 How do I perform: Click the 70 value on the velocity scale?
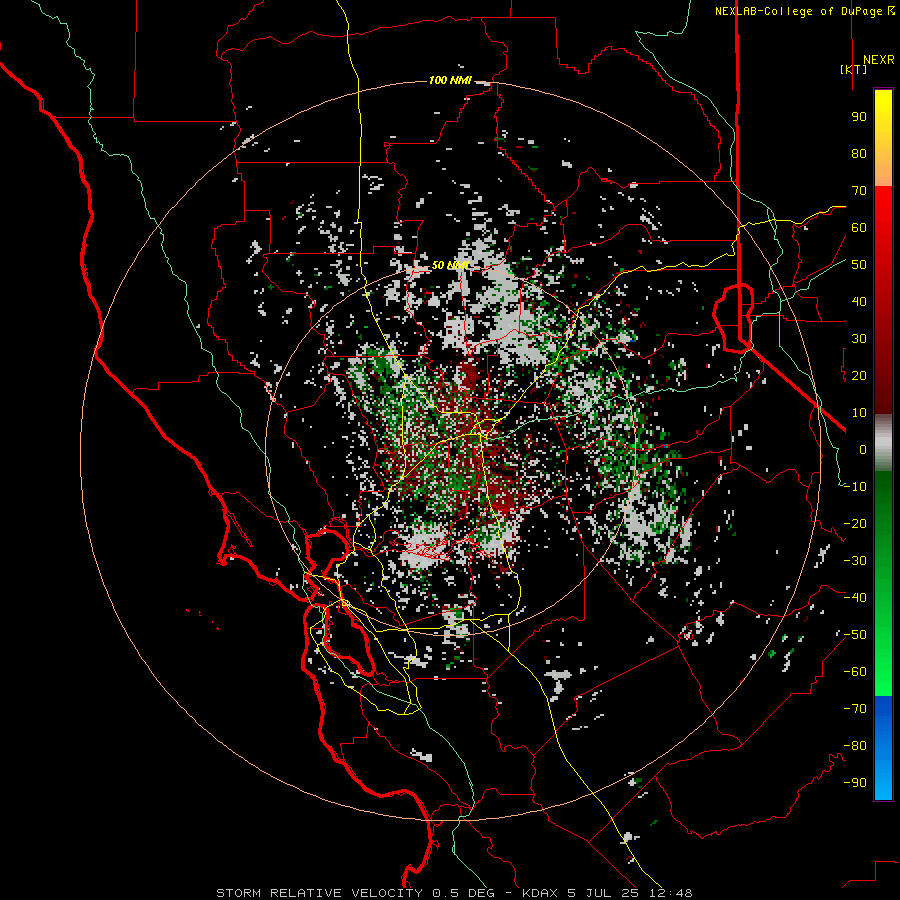[859, 191]
